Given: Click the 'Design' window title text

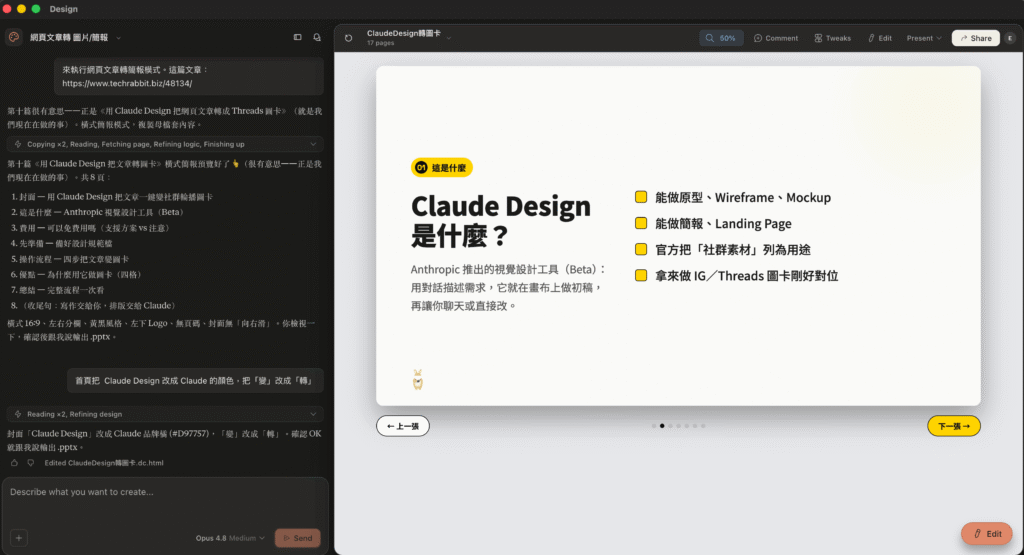Looking at the screenshot, I should 63,8.
